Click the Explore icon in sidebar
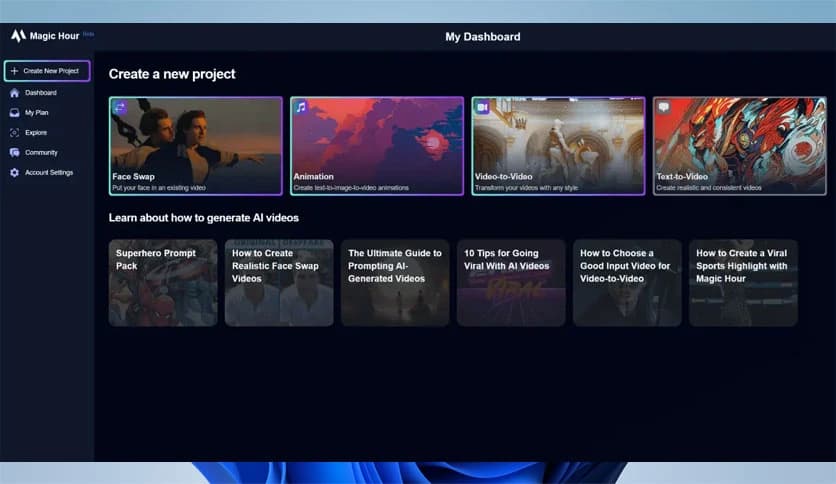The height and width of the screenshot is (484, 836). (x=14, y=133)
